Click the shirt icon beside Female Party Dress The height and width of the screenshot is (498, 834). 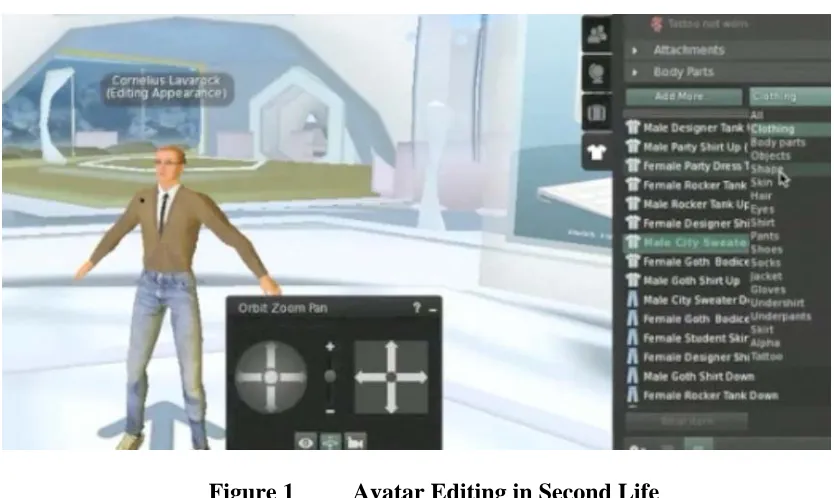click(632, 165)
